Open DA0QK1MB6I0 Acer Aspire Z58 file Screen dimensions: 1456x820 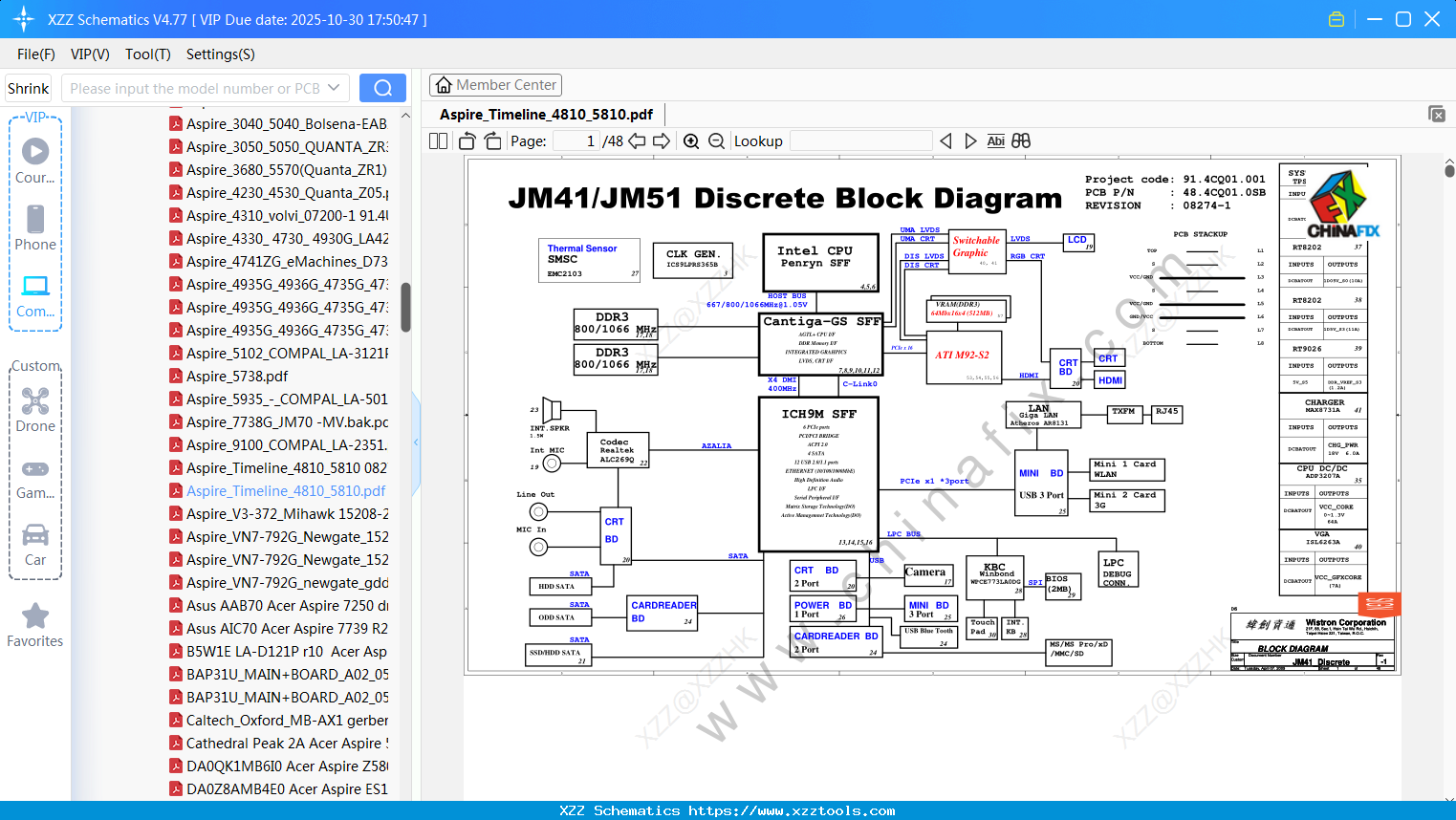point(287,766)
